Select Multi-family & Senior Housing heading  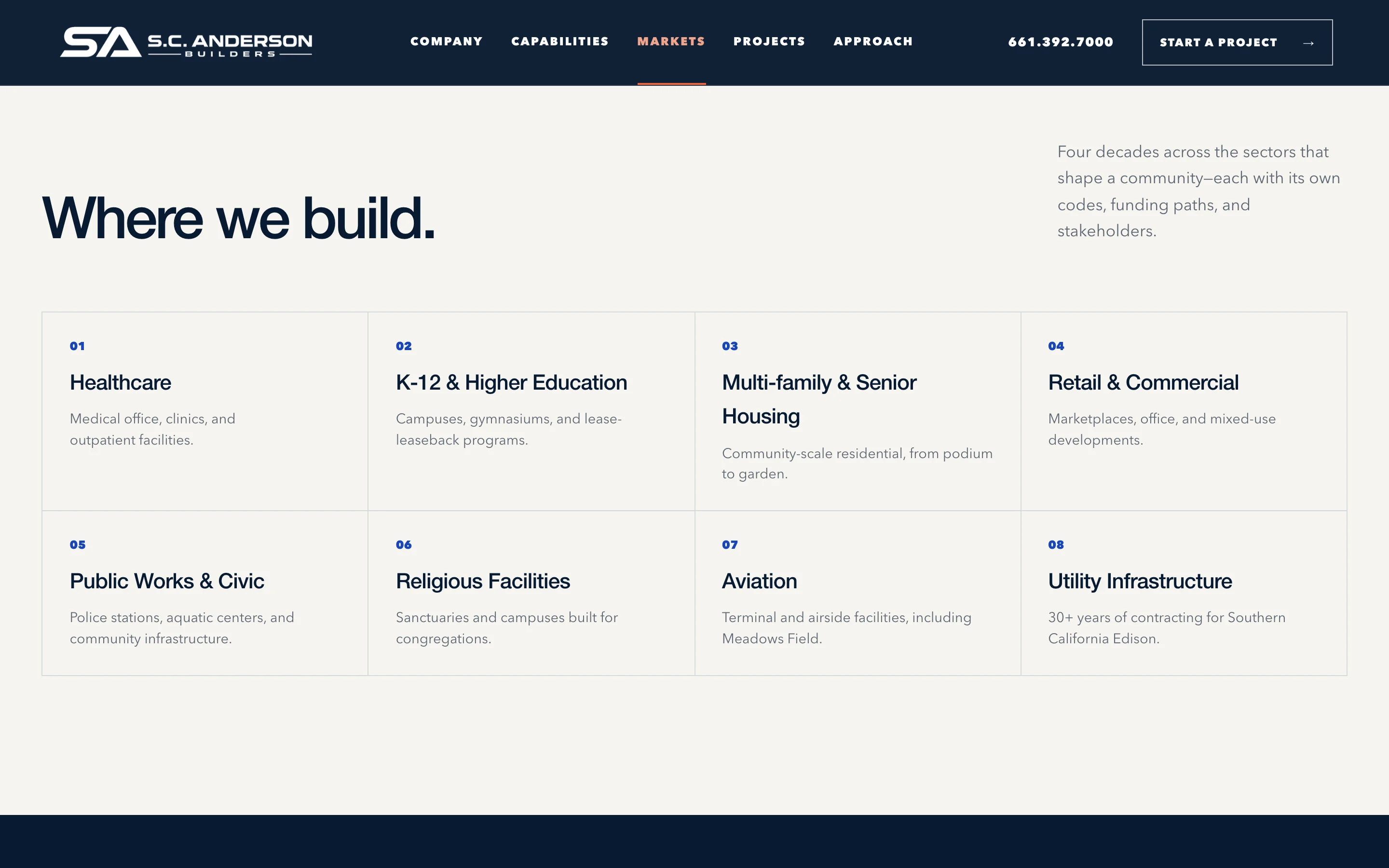[819, 399]
